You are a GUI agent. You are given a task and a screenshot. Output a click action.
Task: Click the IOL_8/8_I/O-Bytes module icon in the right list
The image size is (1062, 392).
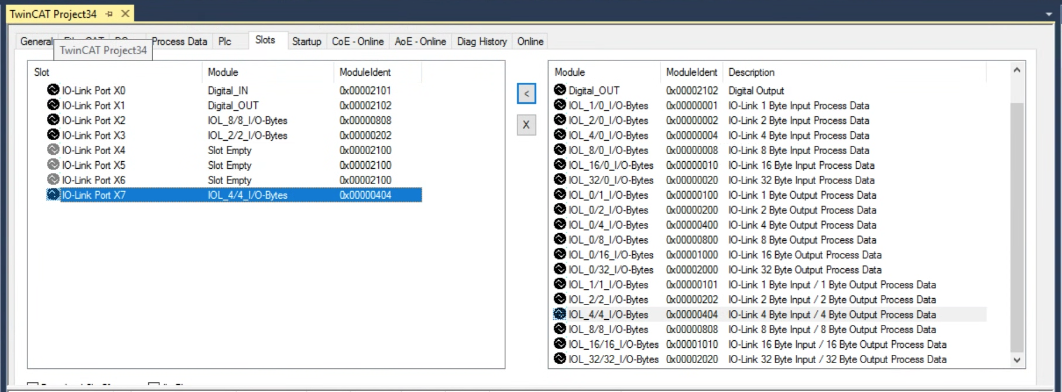[559, 329]
